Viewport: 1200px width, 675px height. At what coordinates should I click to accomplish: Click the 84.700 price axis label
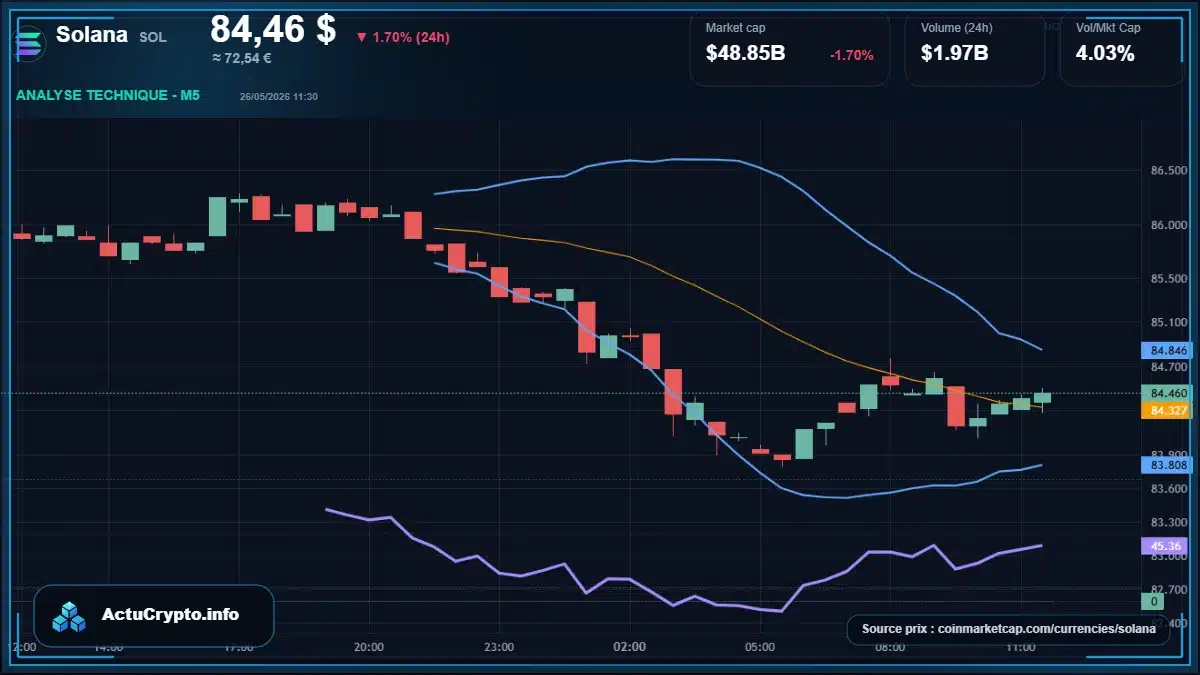(x=1168, y=368)
